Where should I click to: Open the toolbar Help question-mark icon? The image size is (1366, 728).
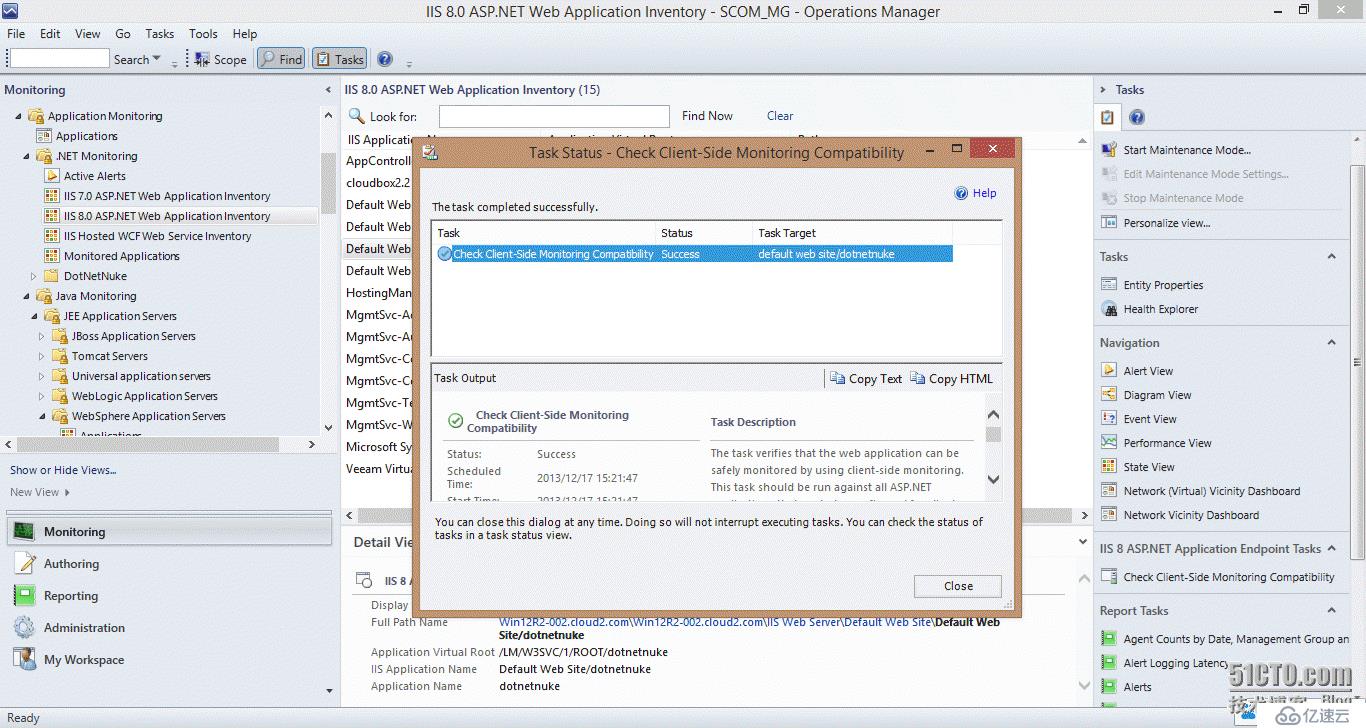coord(385,60)
